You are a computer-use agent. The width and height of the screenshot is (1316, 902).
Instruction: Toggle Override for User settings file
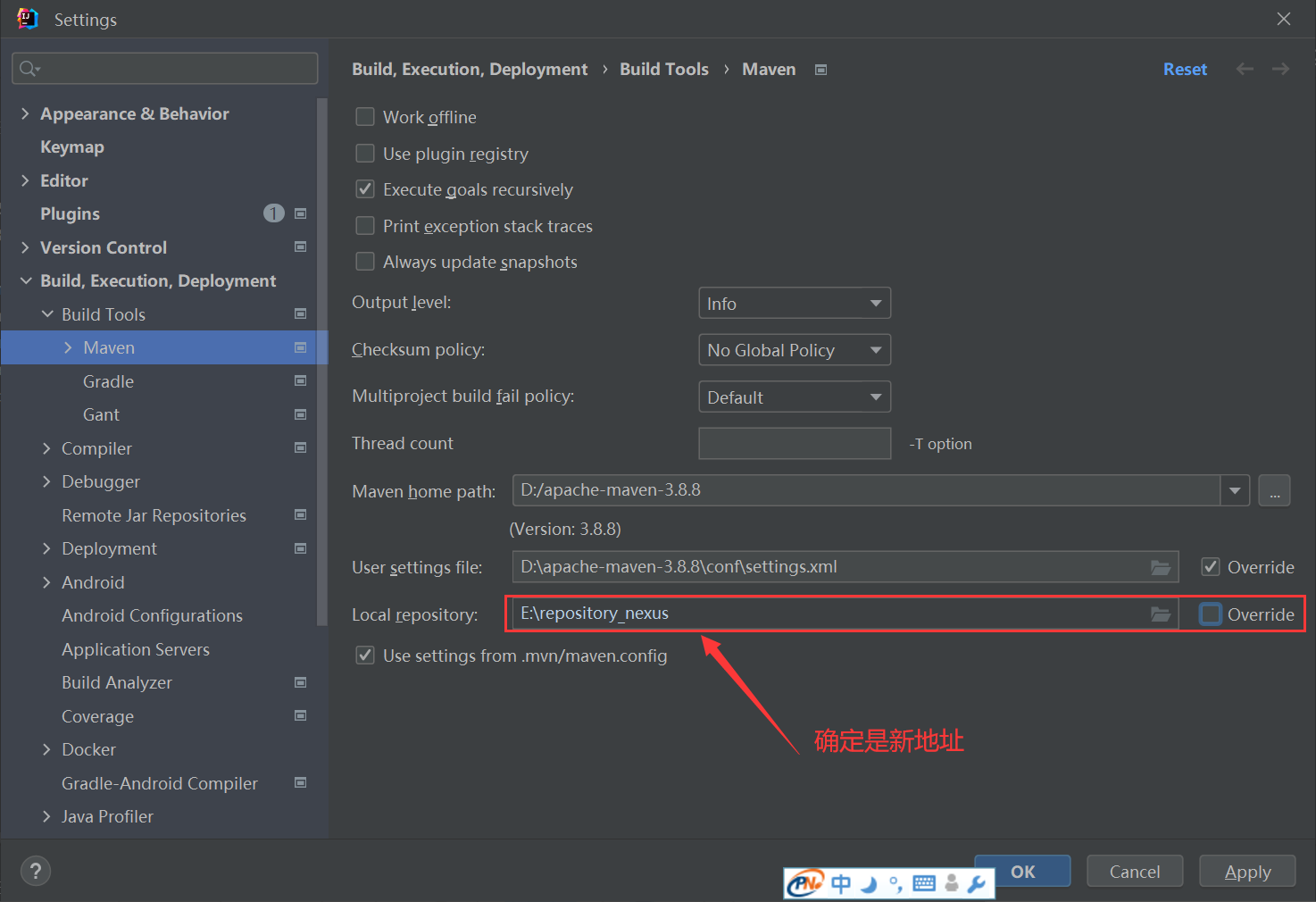coord(1211,567)
